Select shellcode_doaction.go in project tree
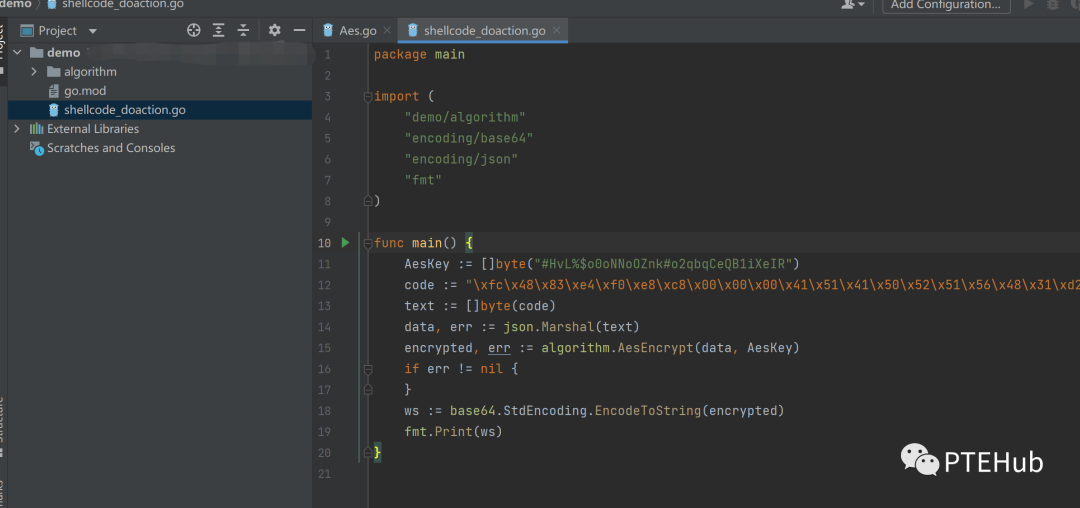The height and width of the screenshot is (508, 1080). pos(125,110)
